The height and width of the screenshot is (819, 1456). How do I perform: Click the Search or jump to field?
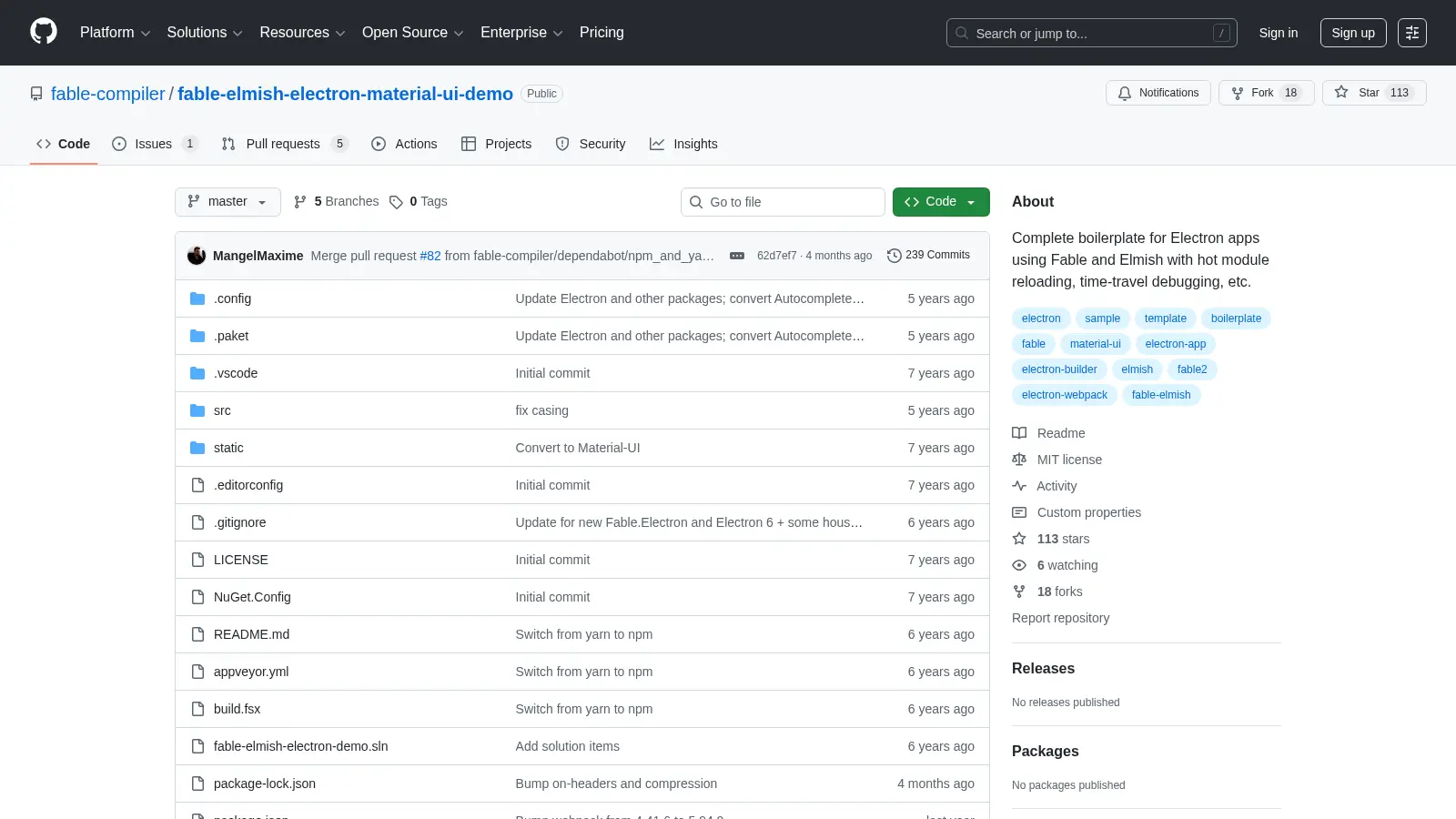click(x=1092, y=33)
